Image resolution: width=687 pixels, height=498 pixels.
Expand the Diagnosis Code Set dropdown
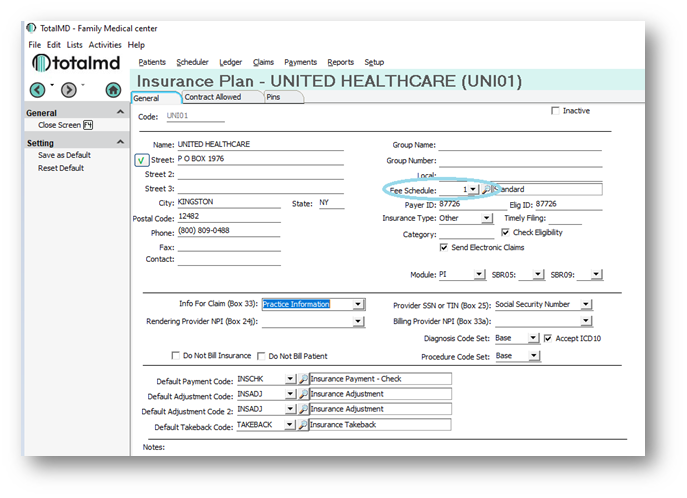tap(533, 339)
